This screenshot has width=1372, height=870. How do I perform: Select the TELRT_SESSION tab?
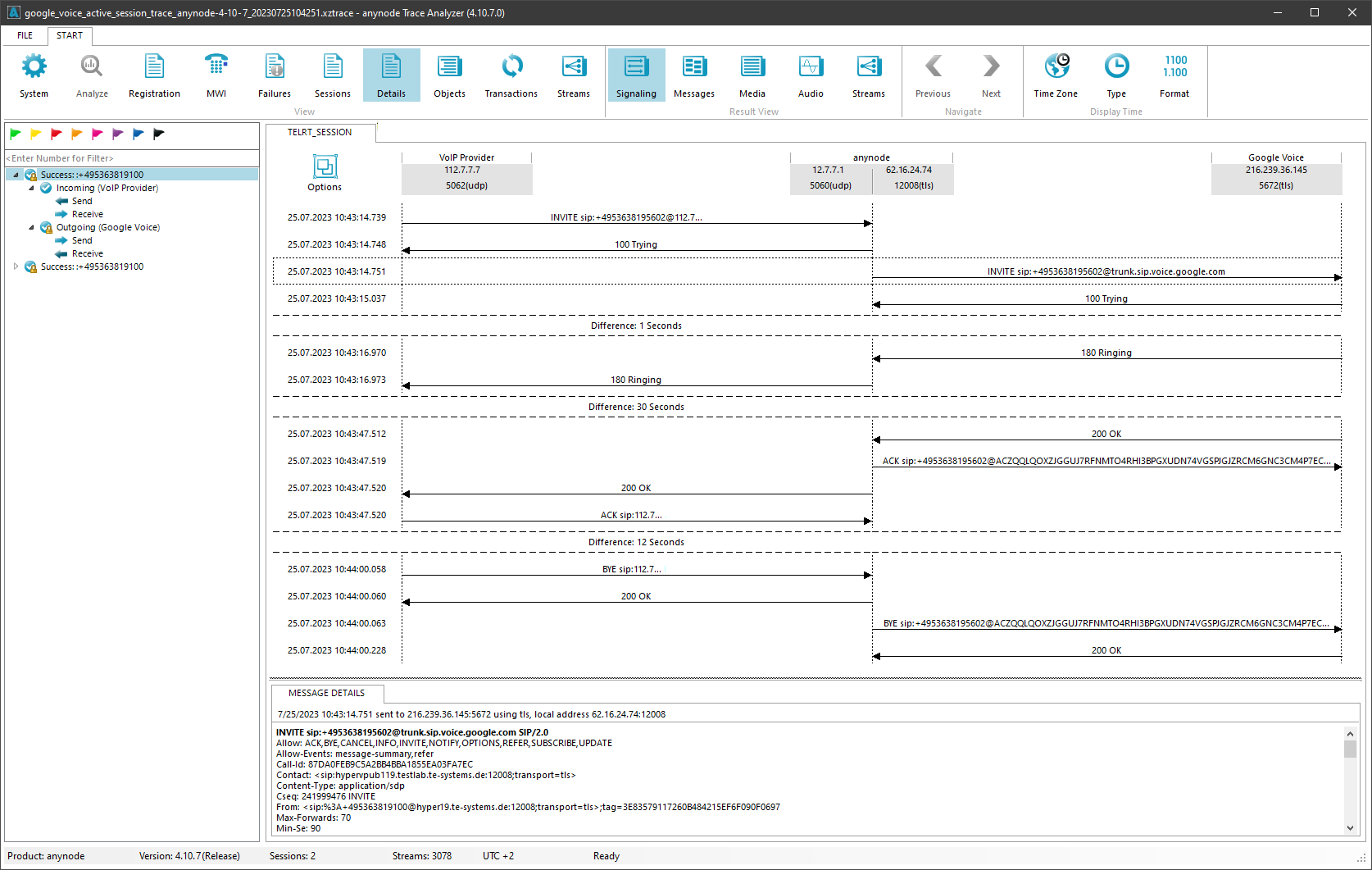coord(320,132)
